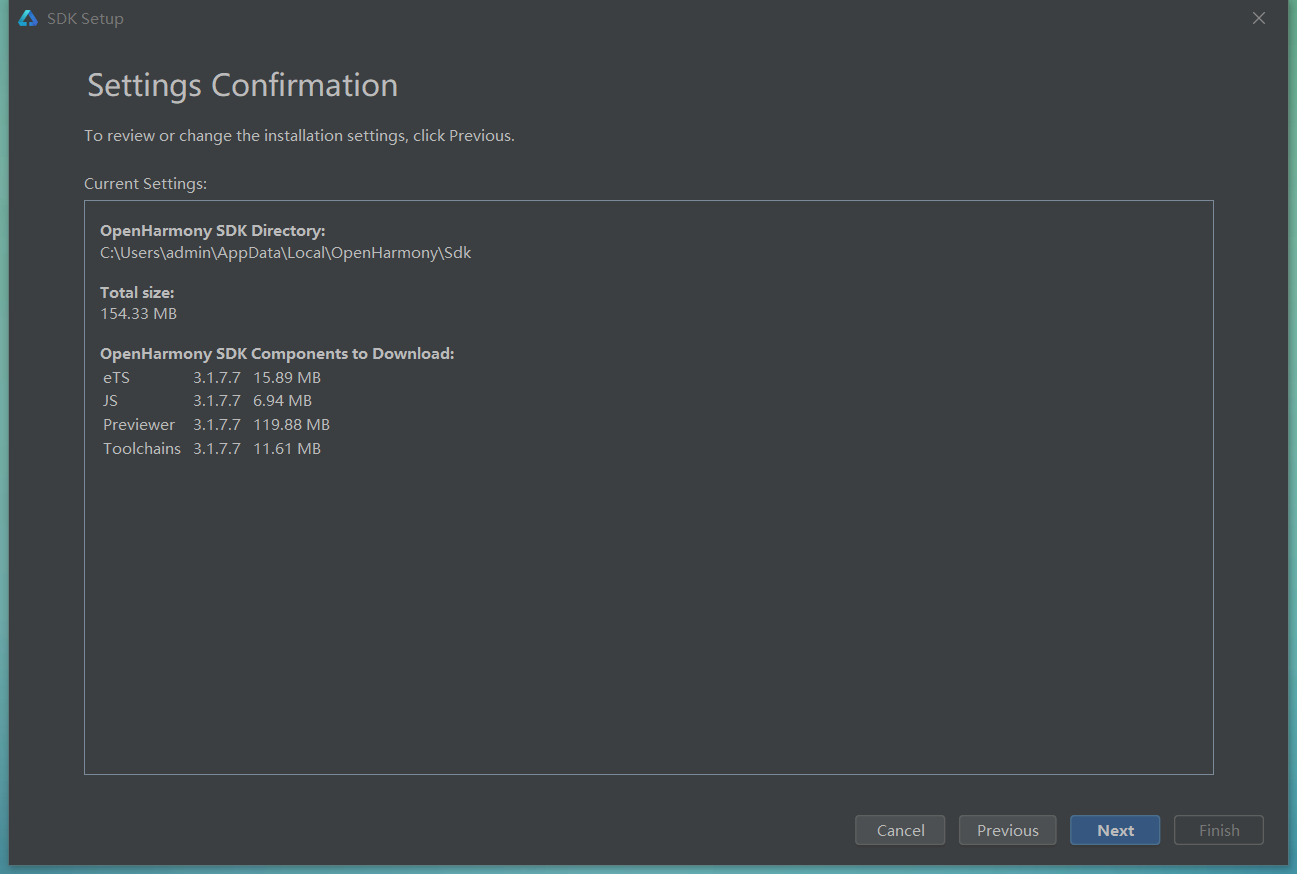Select the OpenHarmony SDK Directory heading

point(212,231)
